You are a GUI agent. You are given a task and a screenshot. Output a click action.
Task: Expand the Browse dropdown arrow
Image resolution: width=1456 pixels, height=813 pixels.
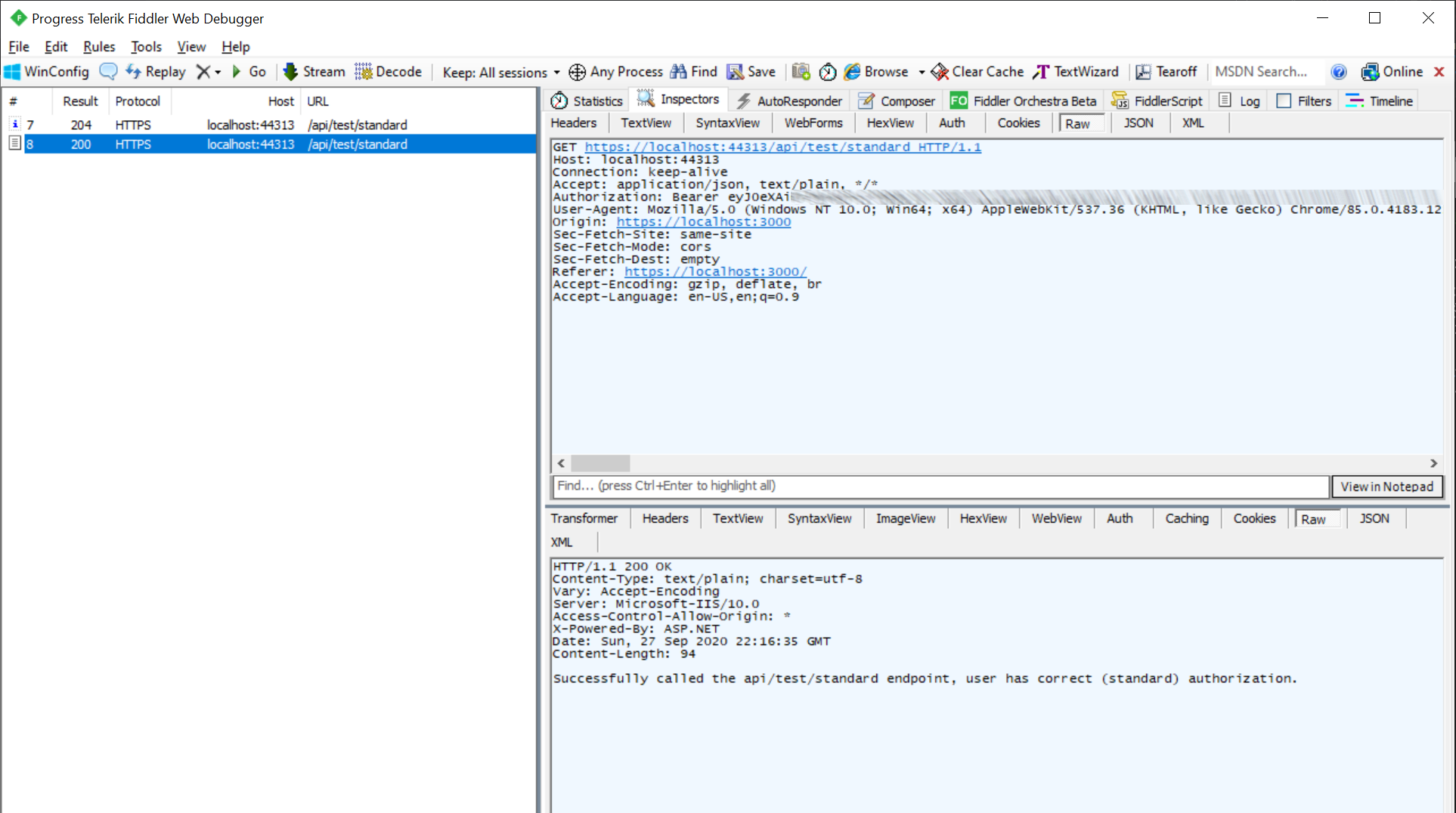click(x=922, y=73)
